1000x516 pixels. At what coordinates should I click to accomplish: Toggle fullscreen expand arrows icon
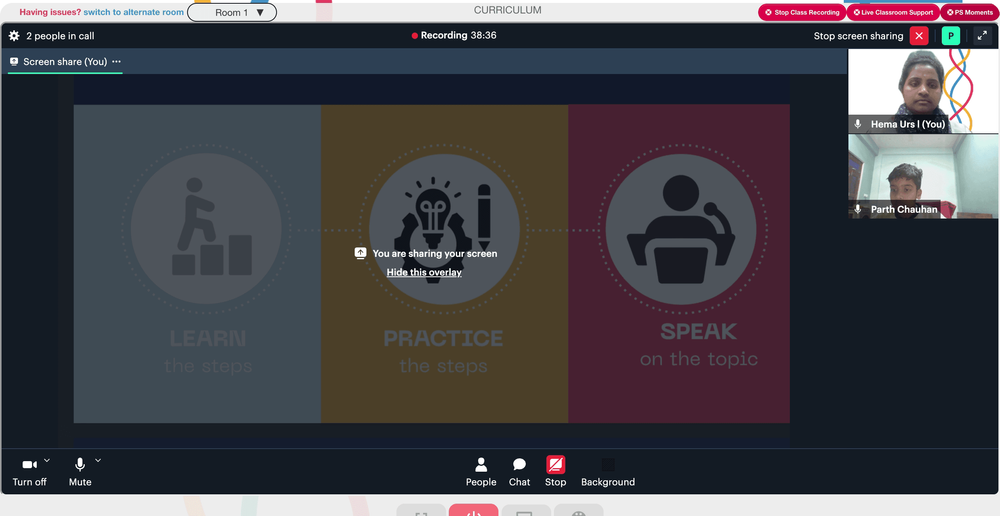(x=982, y=36)
